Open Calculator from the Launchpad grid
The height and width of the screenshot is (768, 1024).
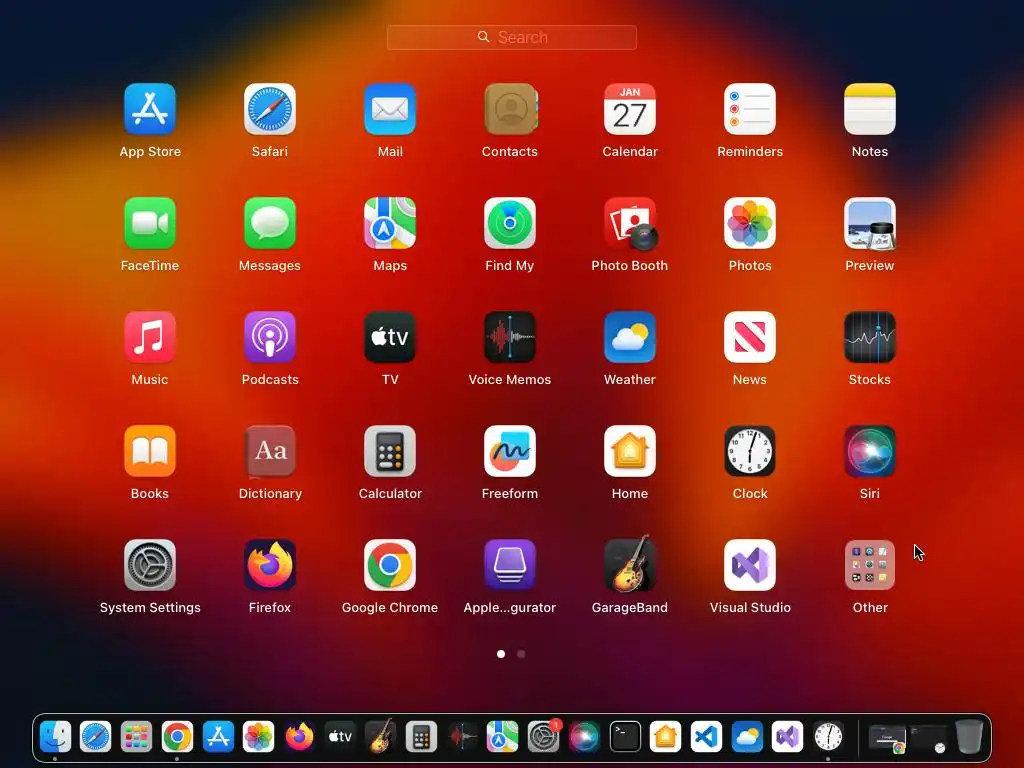(x=390, y=451)
